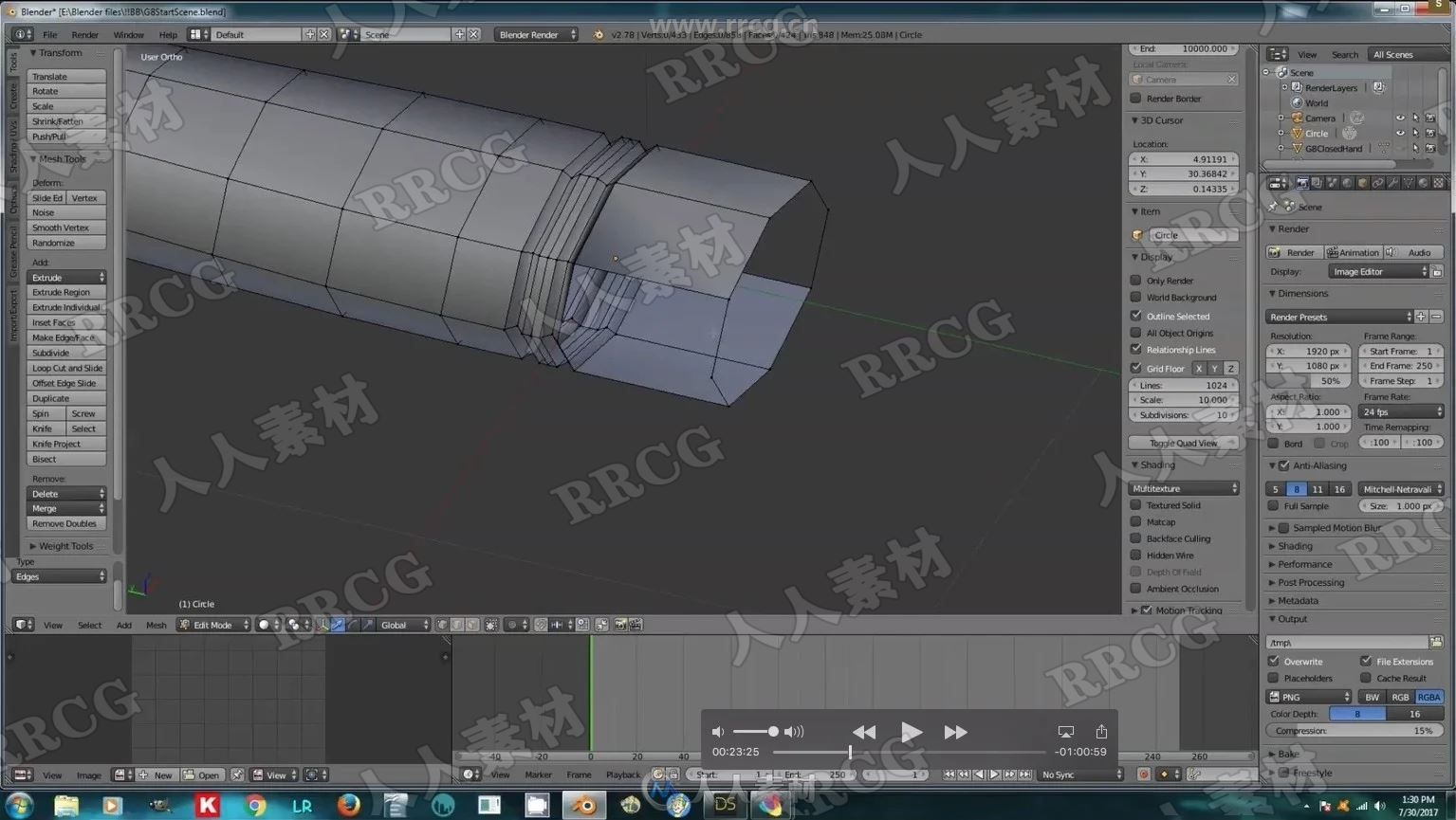Click the OpenGL render animation clapper icon
The height and width of the screenshot is (820, 1456).
(x=635, y=625)
